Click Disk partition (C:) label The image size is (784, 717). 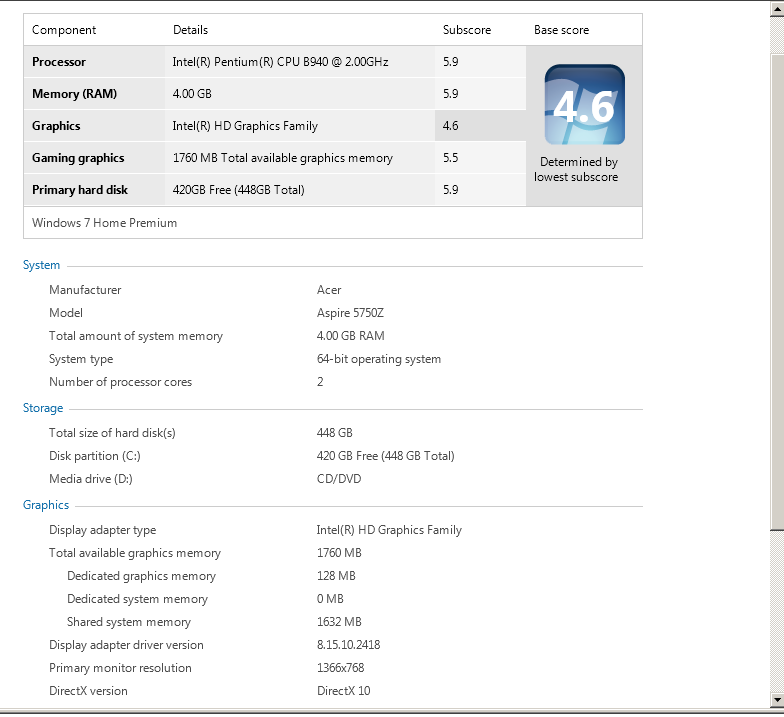95,456
